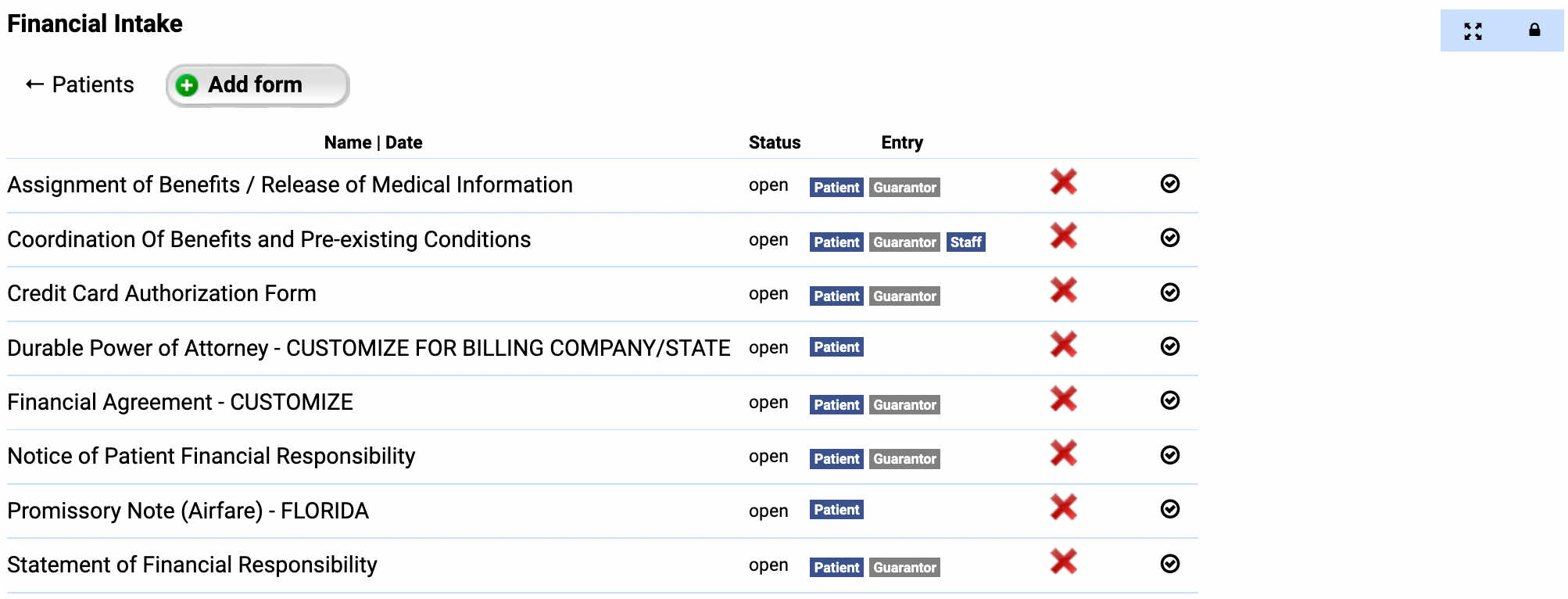Open the Name | Date column sorting

click(x=373, y=142)
